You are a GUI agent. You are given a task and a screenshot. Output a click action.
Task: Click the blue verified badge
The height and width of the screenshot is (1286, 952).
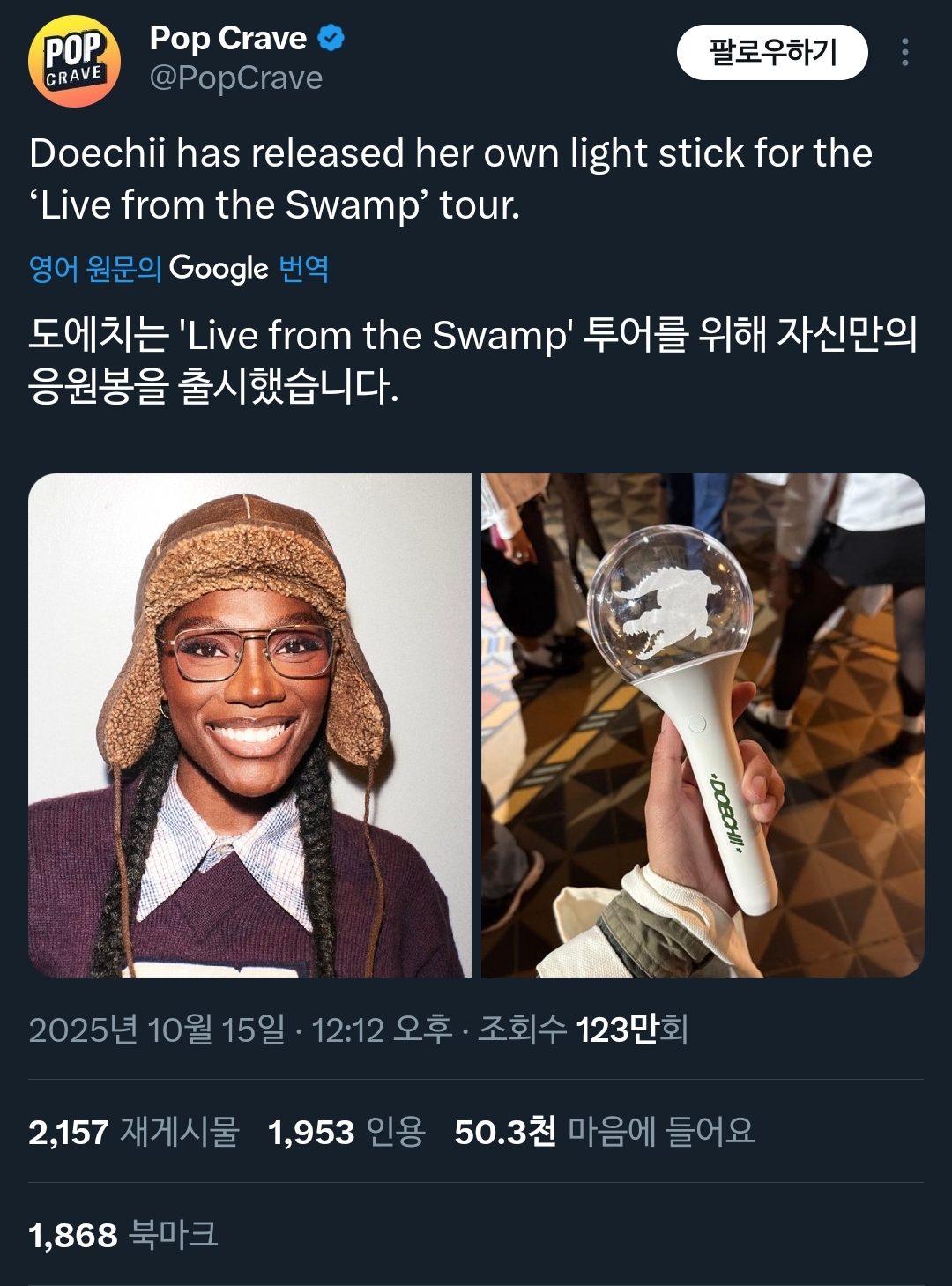tap(331, 39)
